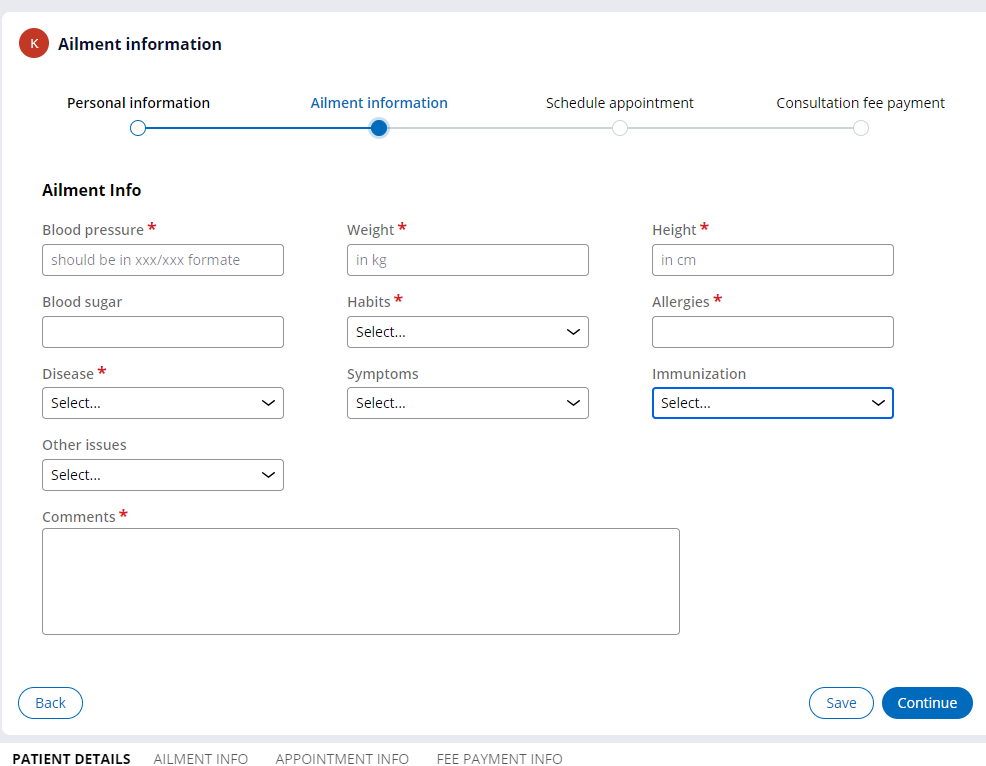Click the Consultation fee payment step circle
The height and width of the screenshot is (766, 986).
click(860, 128)
